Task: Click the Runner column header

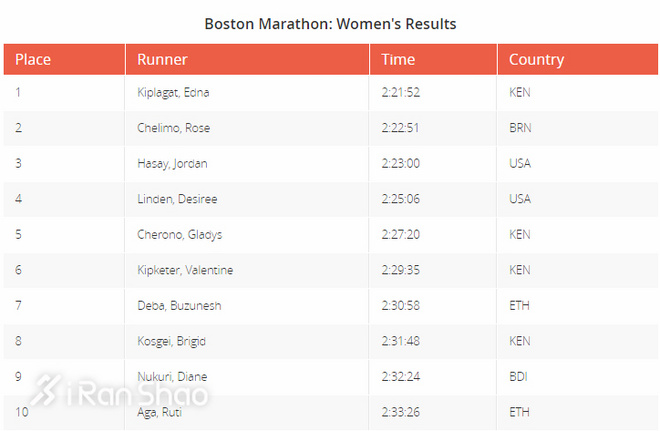Action: [x=162, y=60]
